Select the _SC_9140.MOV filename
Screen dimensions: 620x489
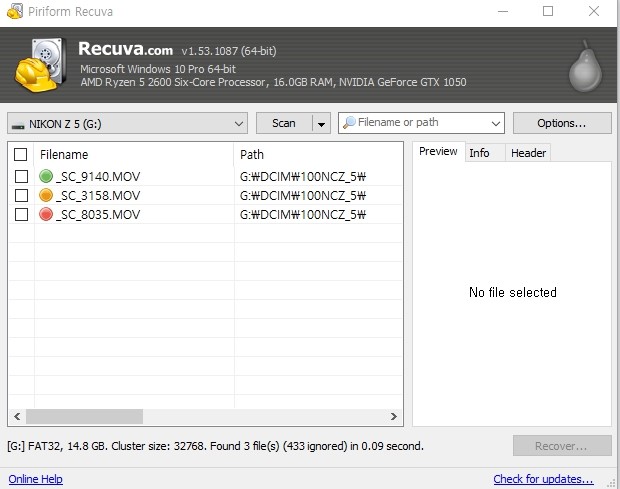click(x=98, y=176)
